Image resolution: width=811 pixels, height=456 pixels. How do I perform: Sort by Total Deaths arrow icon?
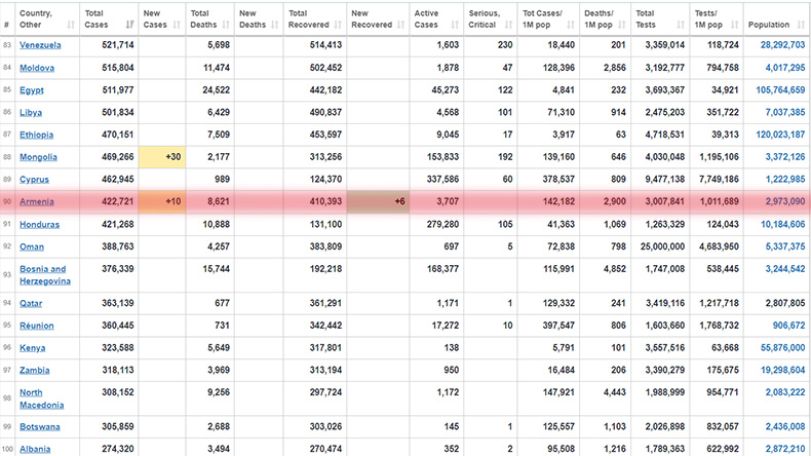[226, 24]
